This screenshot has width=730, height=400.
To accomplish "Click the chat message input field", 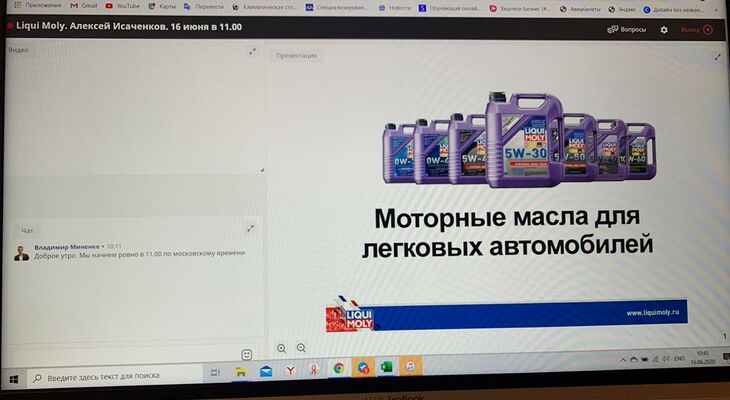I will pyautogui.click(x=126, y=356).
